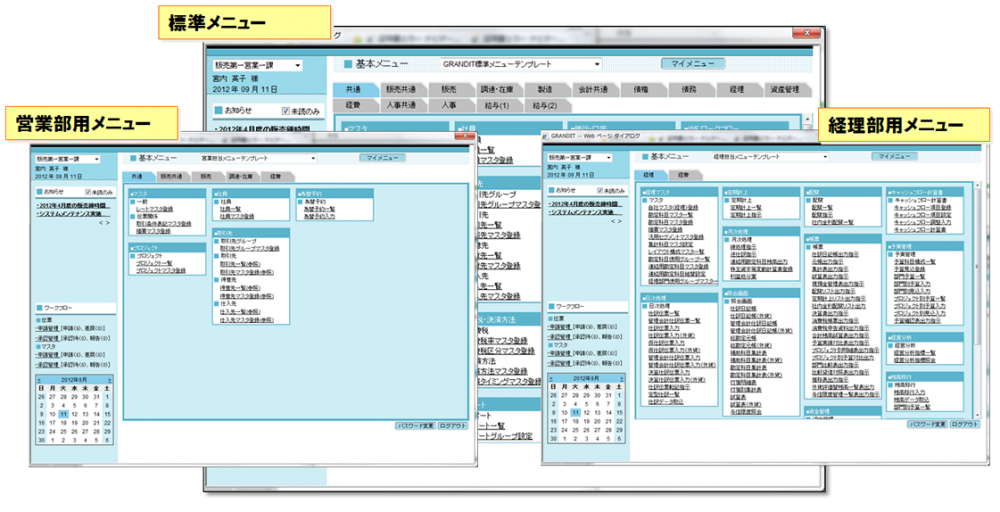Click マイメニュー button in sales menu window

382,157
